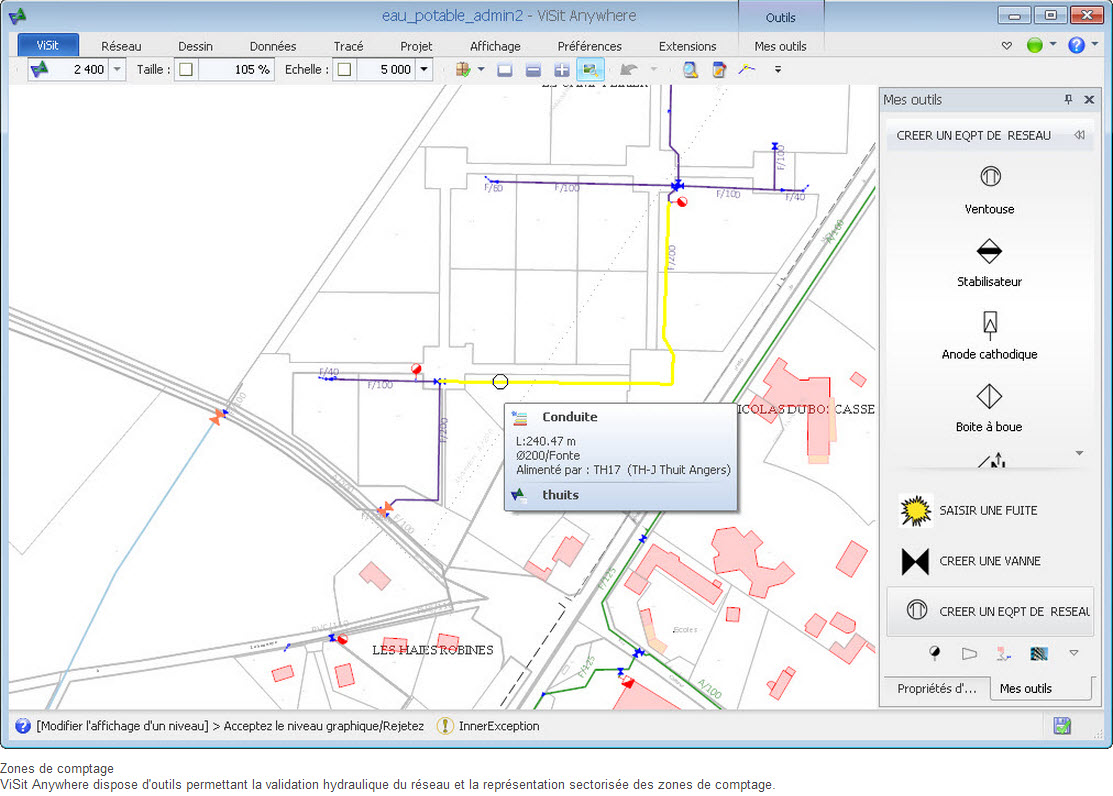The width and height of the screenshot is (1113, 796).
Task: Open the 2 400 scale dropdown
Action: [117, 70]
